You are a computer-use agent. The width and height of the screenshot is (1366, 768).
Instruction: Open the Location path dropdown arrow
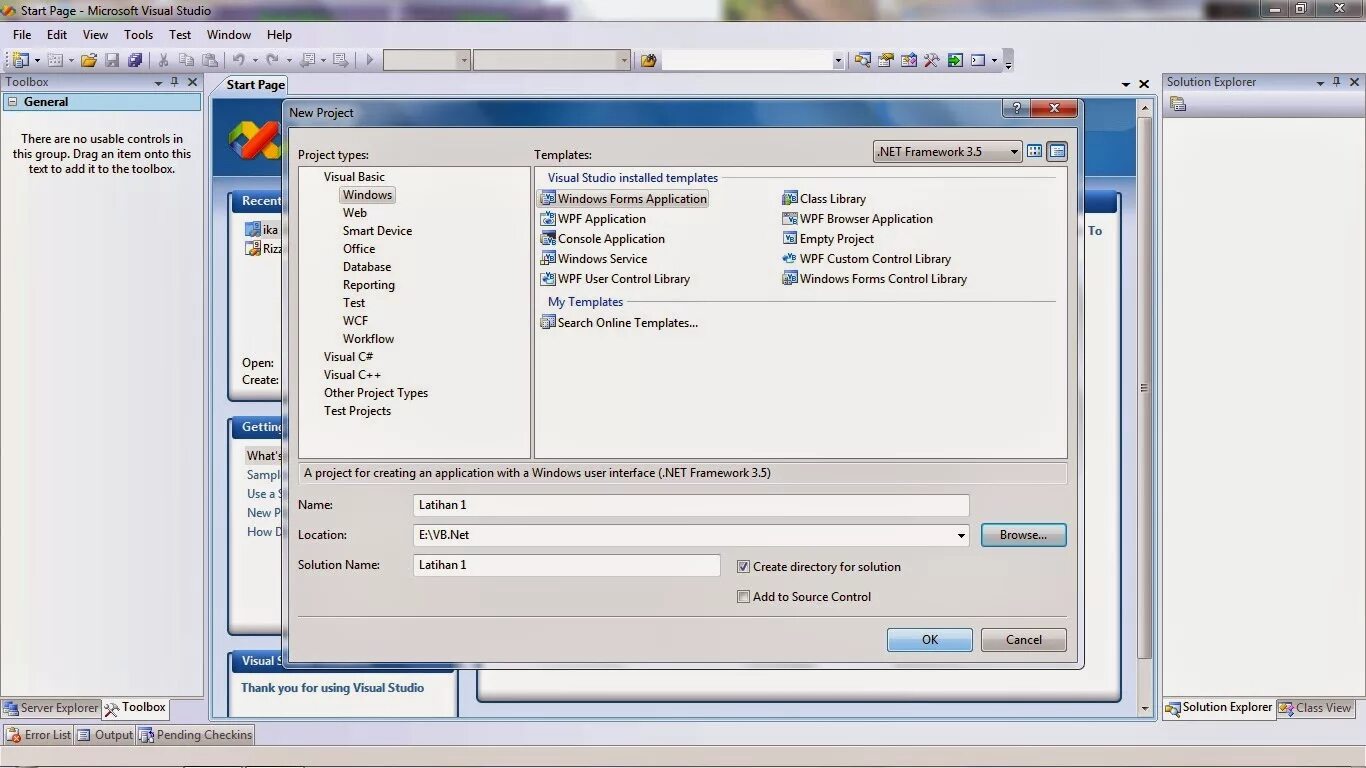click(x=961, y=536)
